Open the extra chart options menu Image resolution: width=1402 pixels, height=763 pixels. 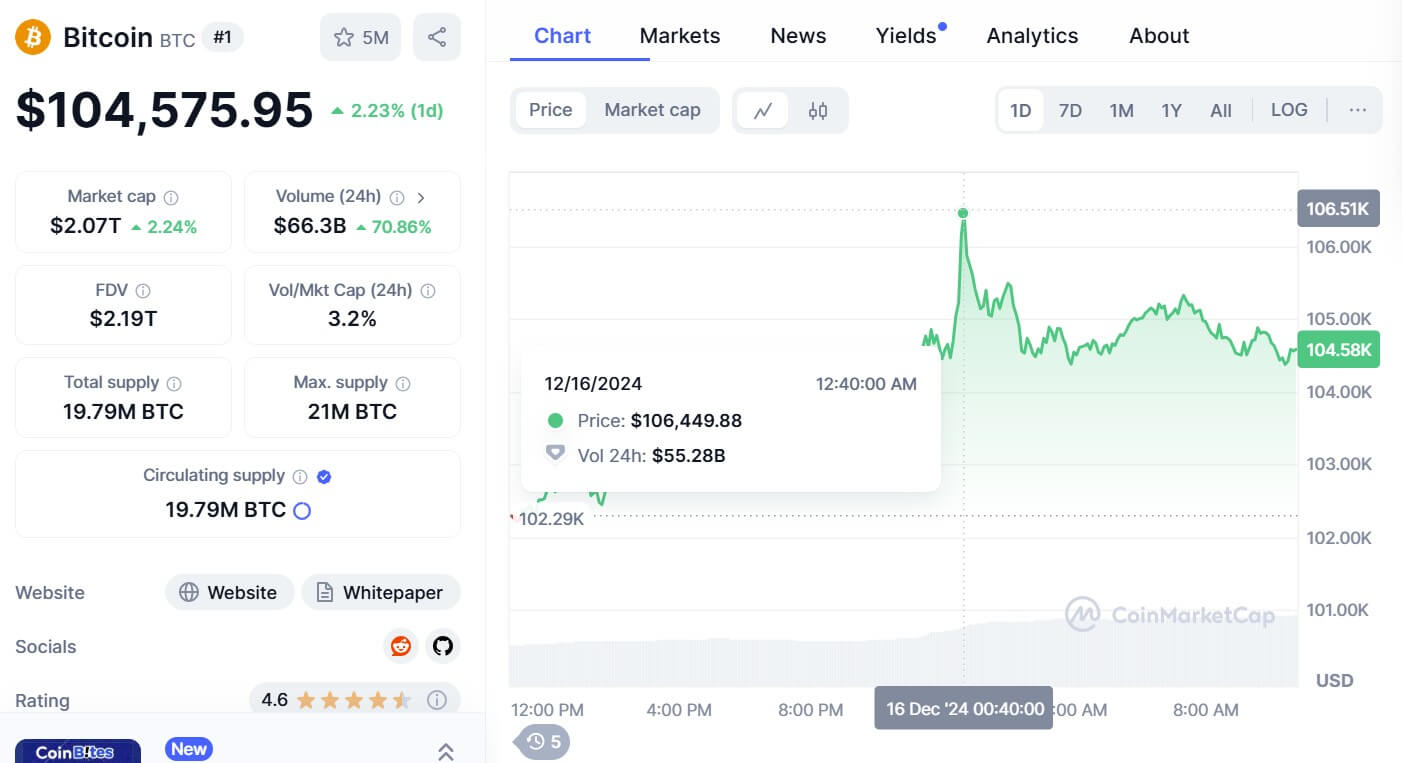[1356, 110]
